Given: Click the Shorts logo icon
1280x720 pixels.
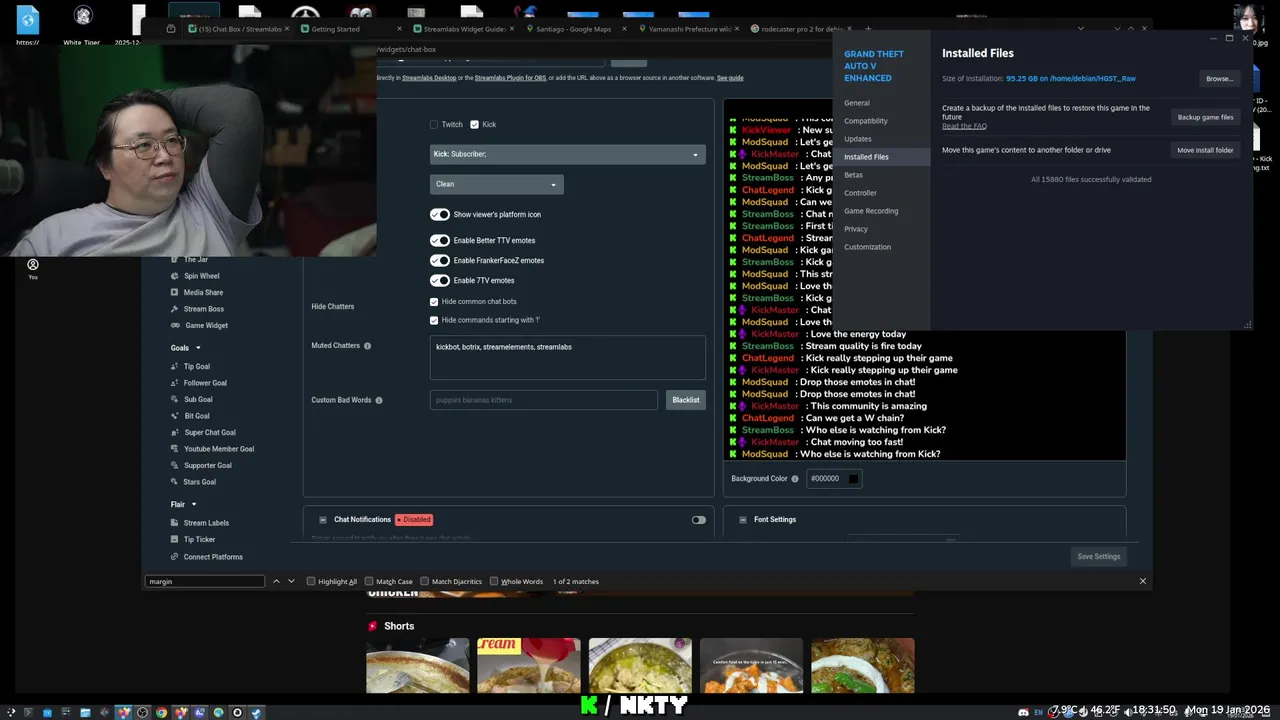Looking at the screenshot, I should (373, 626).
